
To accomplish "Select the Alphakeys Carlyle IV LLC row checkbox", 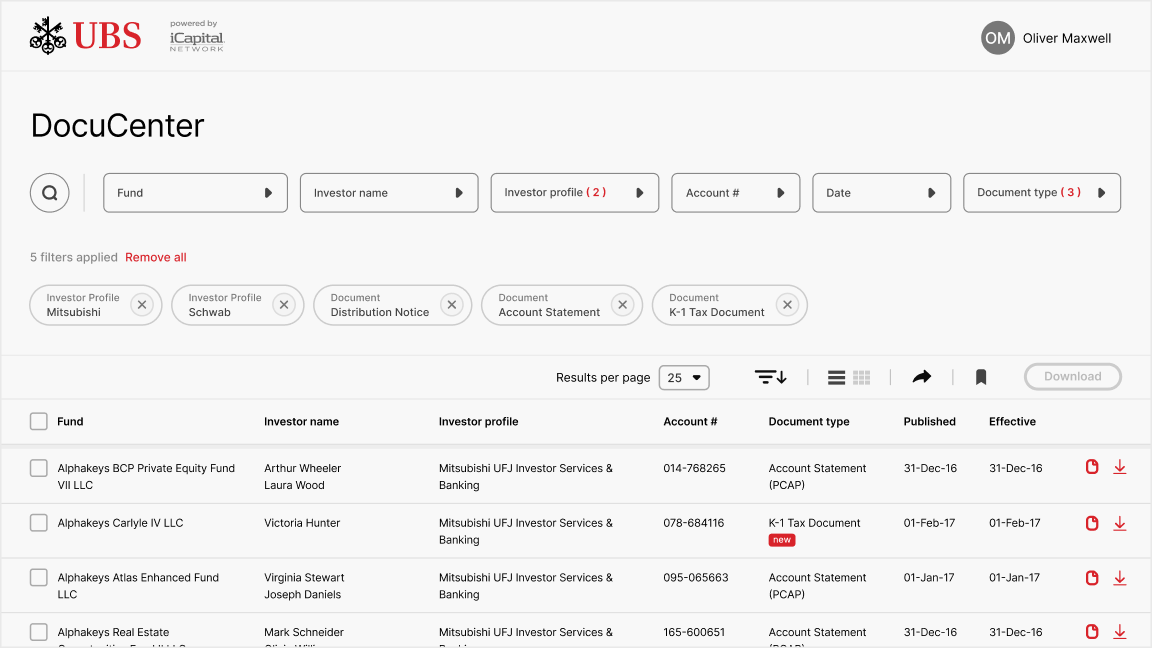I will (x=39, y=522).
